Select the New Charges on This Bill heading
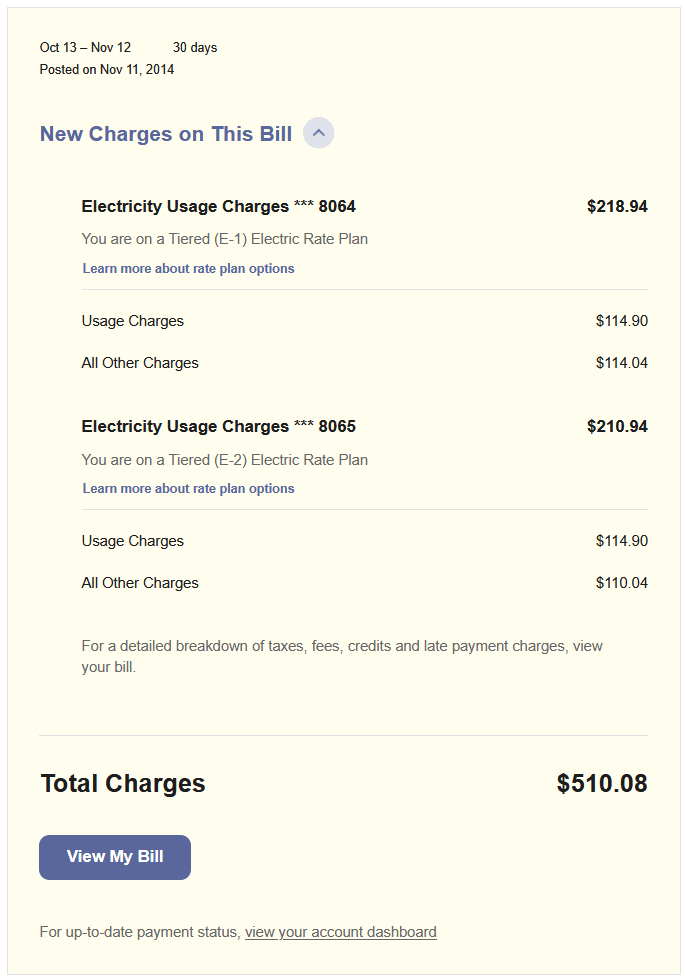 (165, 133)
